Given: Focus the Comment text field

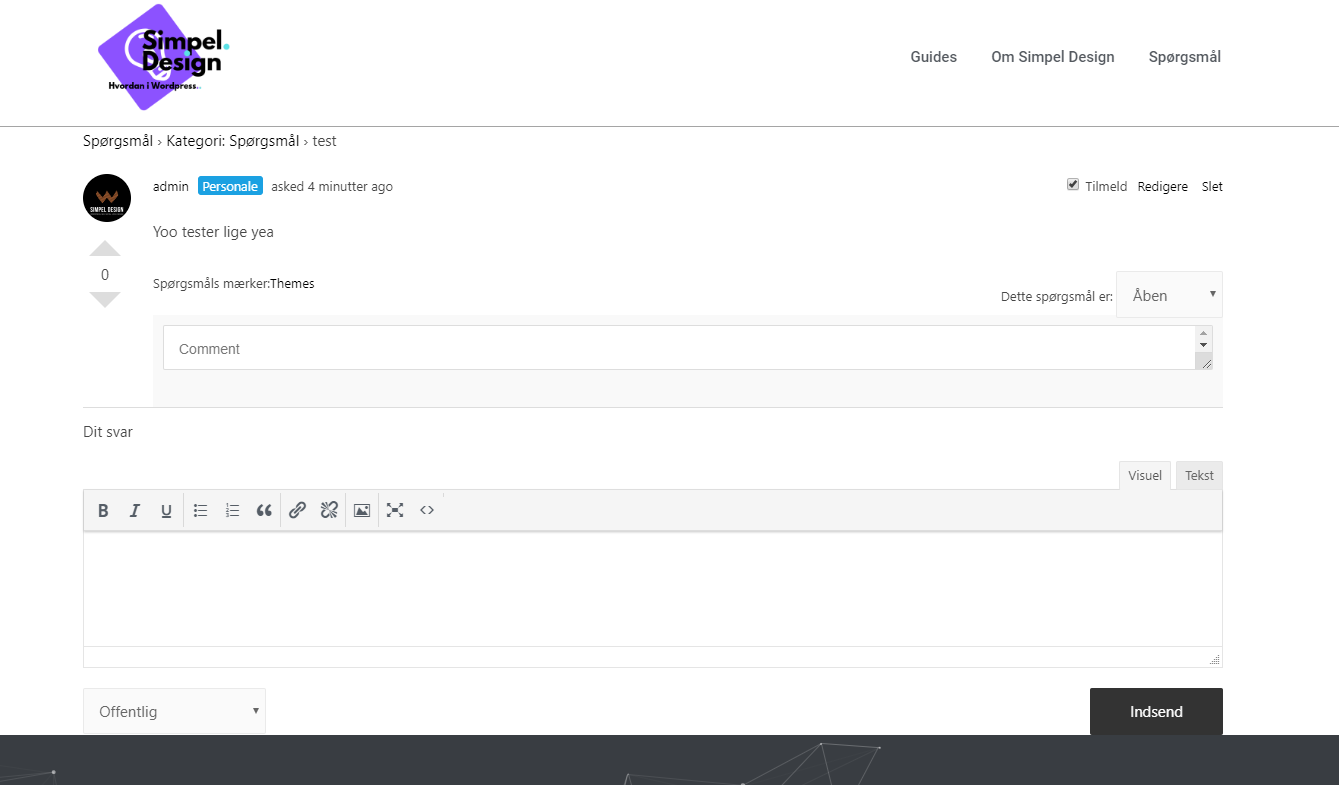Looking at the screenshot, I should [679, 348].
